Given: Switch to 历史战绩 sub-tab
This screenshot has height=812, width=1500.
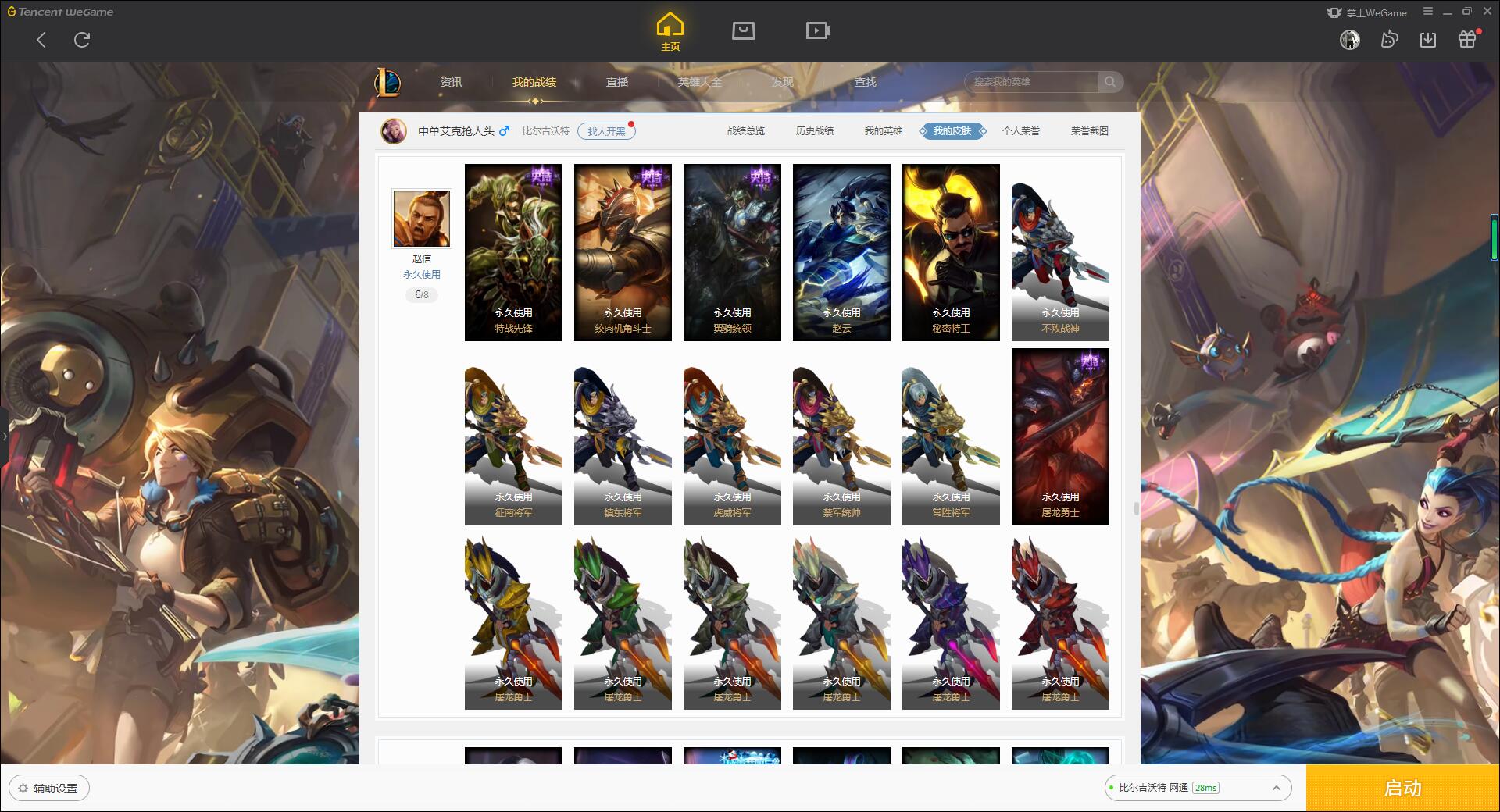Looking at the screenshot, I should tap(815, 131).
